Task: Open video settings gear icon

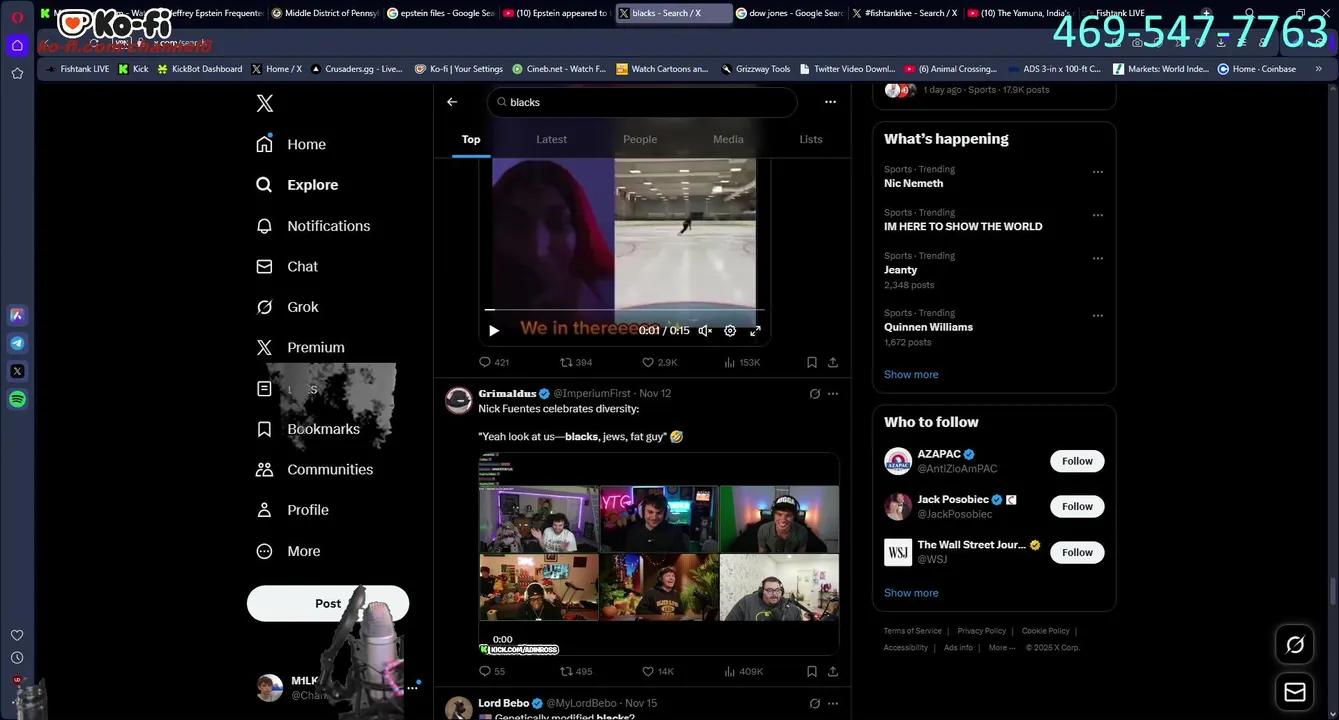Action: [x=730, y=331]
